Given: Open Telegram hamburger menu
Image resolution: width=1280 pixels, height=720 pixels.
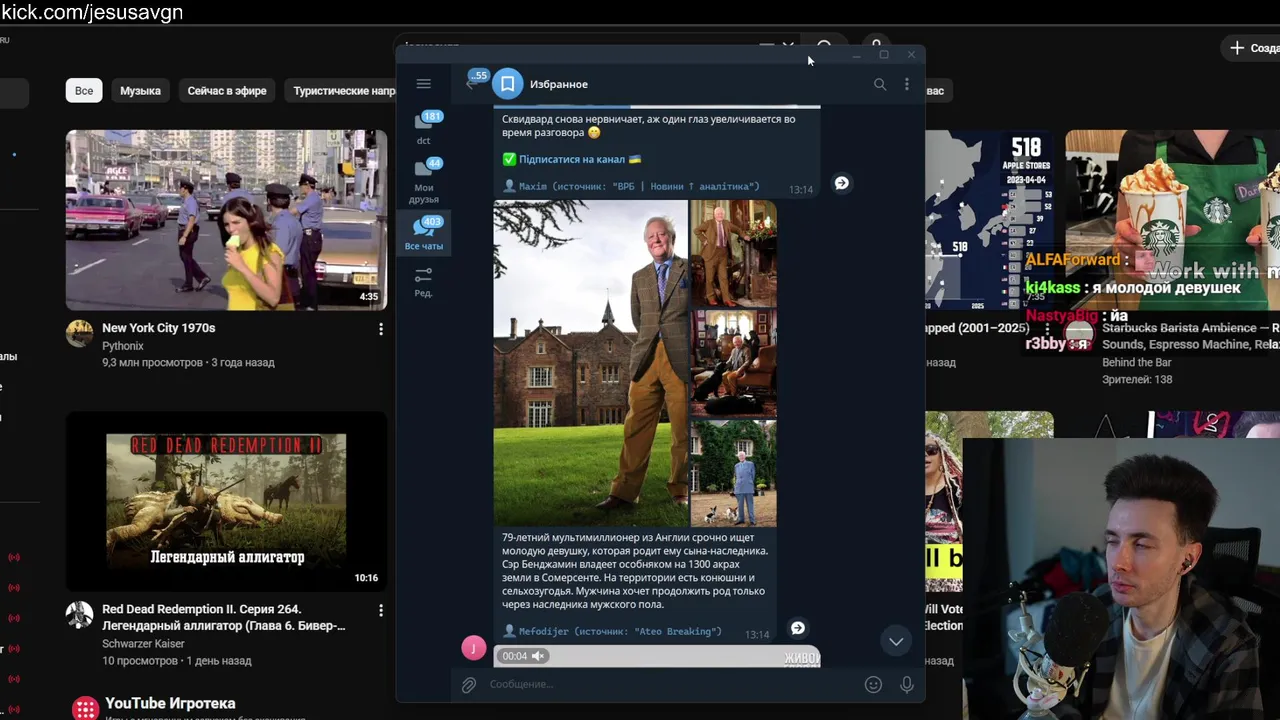Looking at the screenshot, I should tap(423, 84).
